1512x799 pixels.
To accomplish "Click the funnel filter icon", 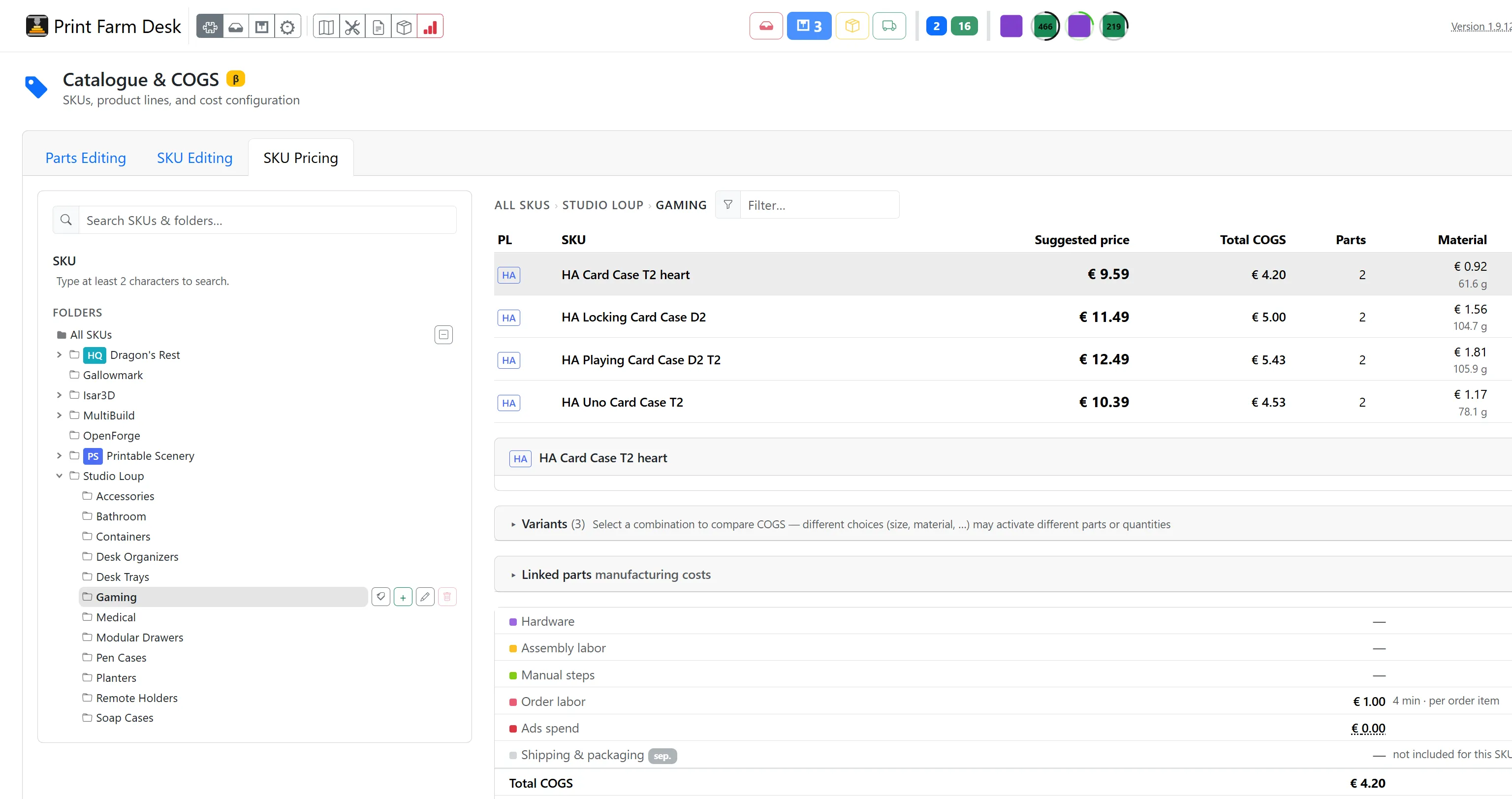I will (x=728, y=205).
